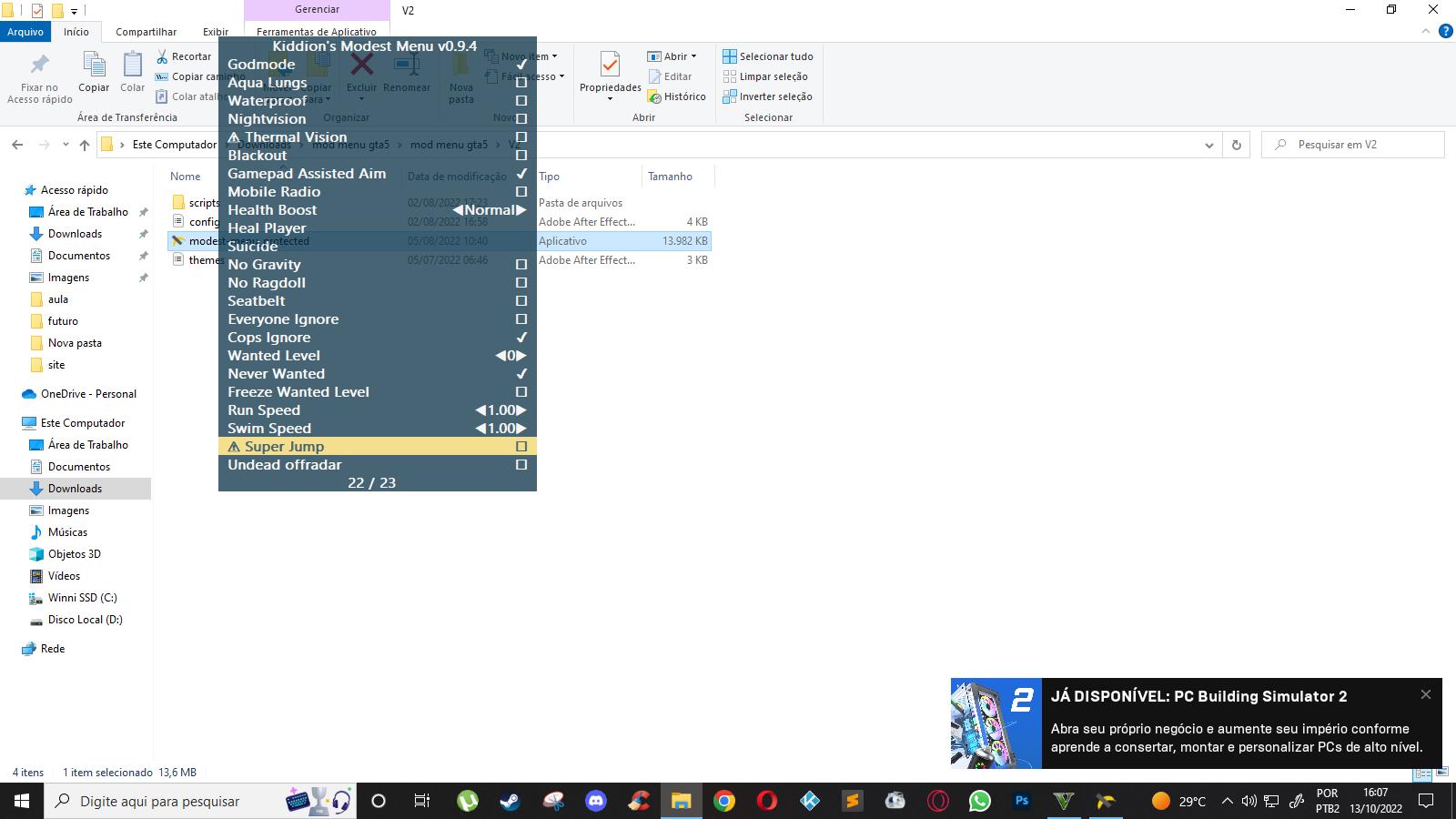Increase Run Speed with right arrow
Image resolution: width=1456 pixels, height=819 pixels.
point(521,410)
